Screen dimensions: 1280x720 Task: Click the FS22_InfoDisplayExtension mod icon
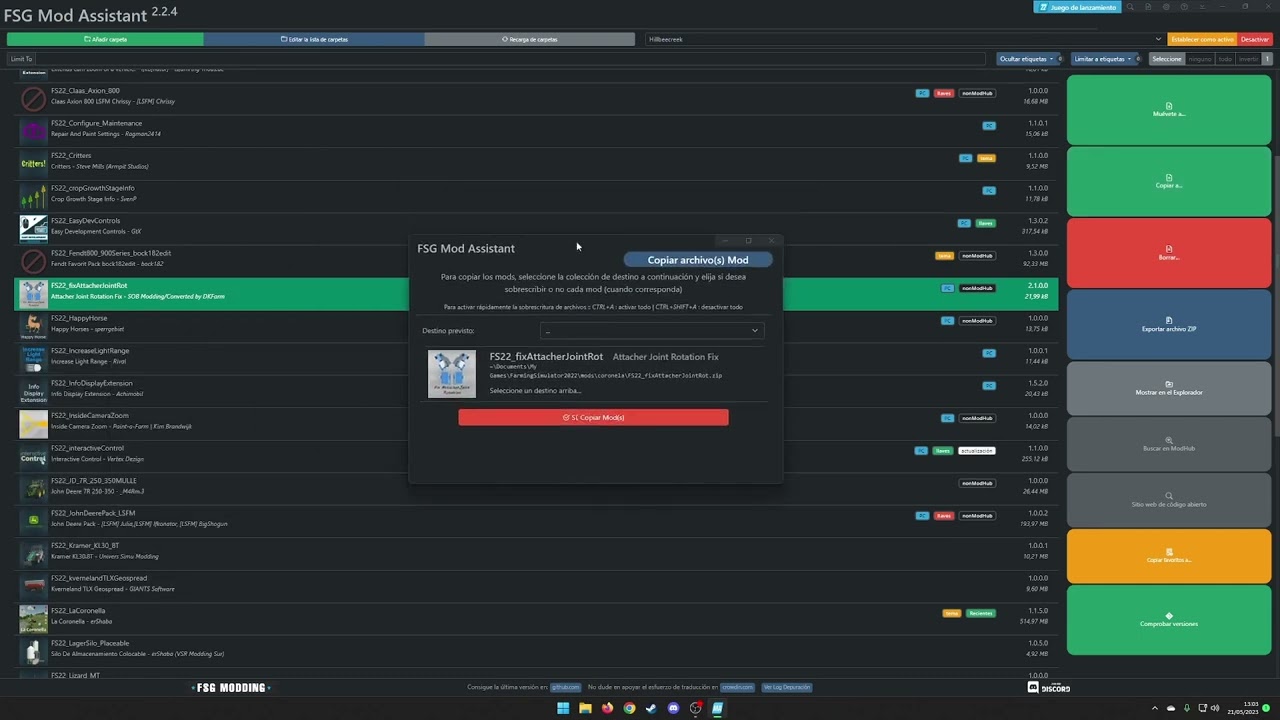click(34, 391)
